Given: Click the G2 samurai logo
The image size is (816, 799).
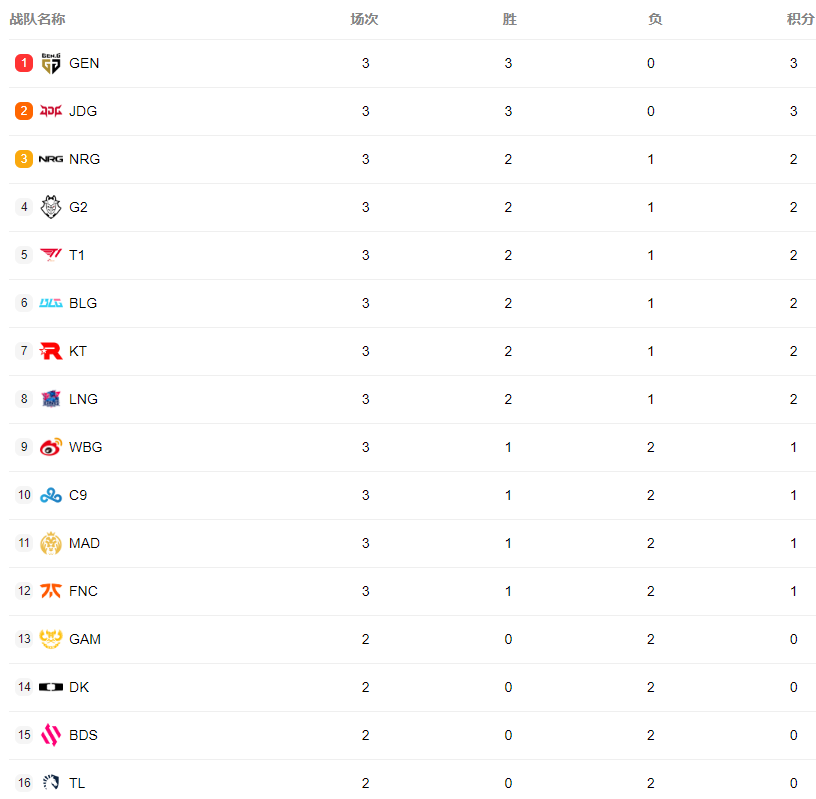Looking at the screenshot, I should click(x=51, y=207).
